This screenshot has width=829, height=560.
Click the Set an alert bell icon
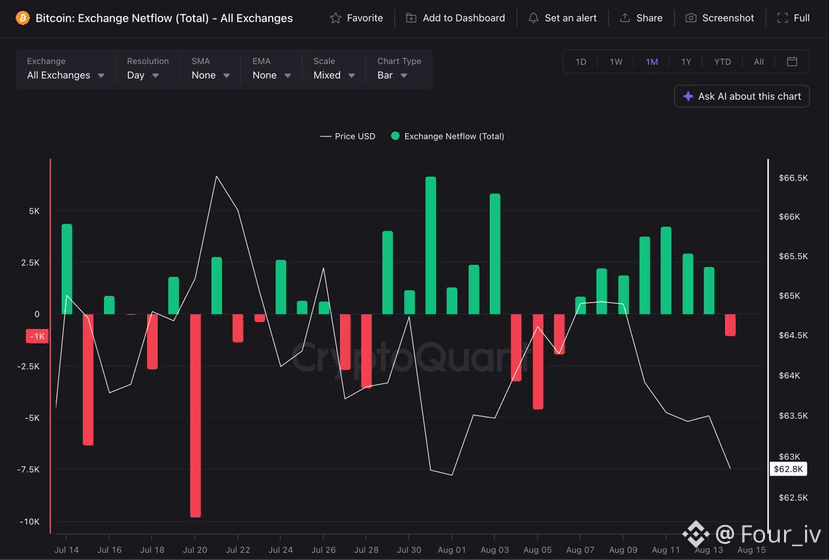click(x=533, y=18)
